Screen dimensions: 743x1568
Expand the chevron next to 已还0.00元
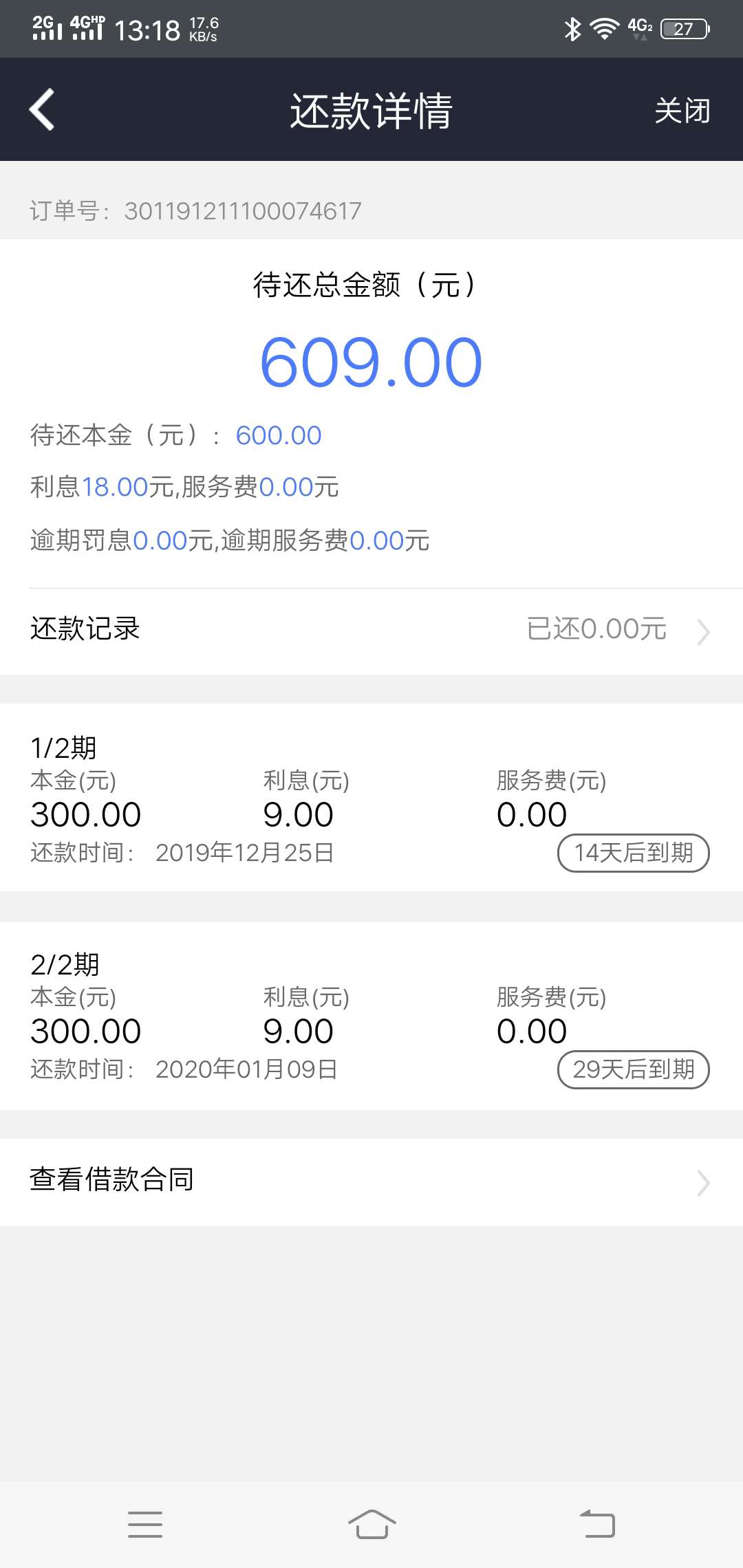(702, 631)
